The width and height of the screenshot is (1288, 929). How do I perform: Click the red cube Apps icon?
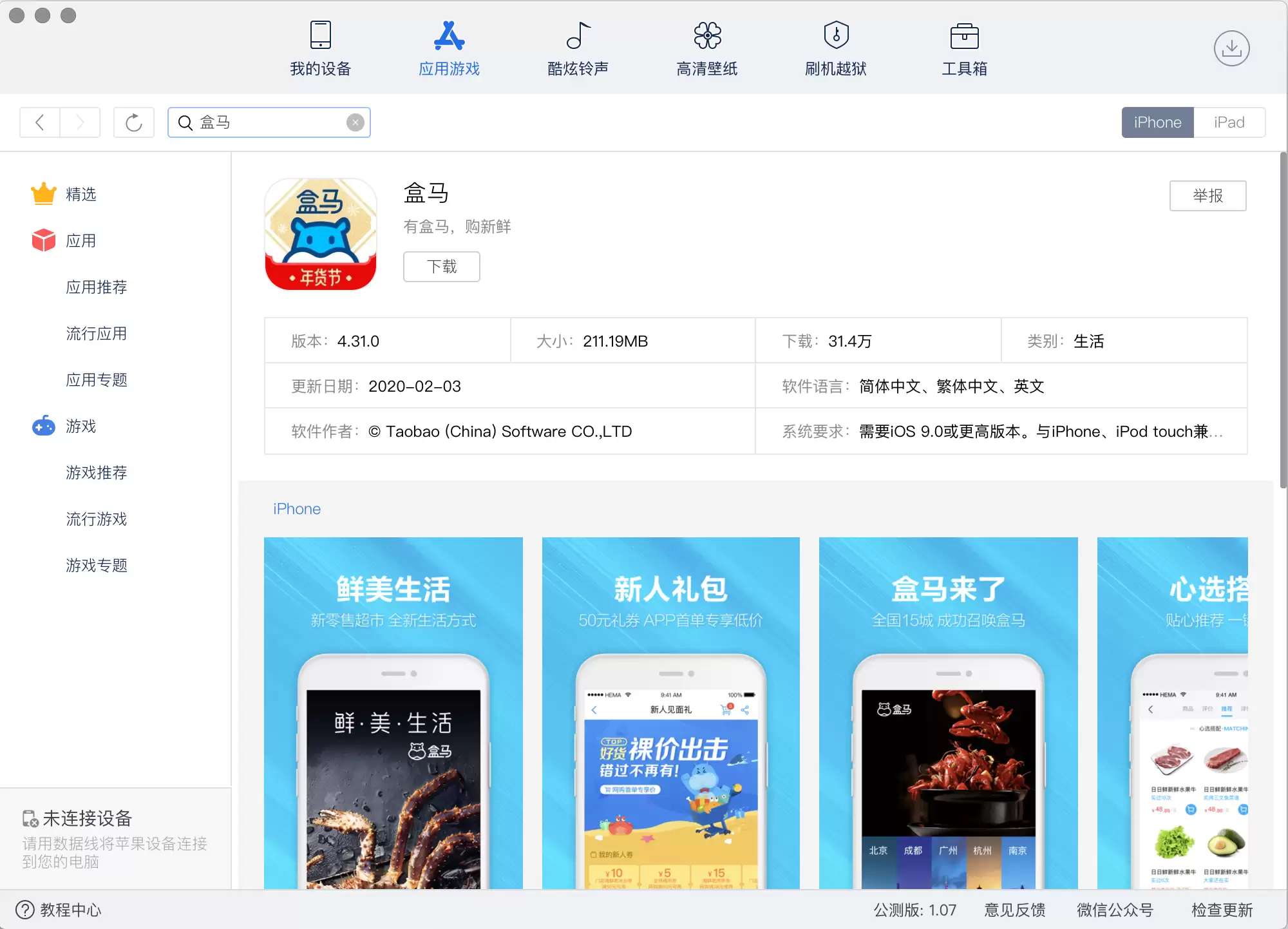[x=44, y=240]
